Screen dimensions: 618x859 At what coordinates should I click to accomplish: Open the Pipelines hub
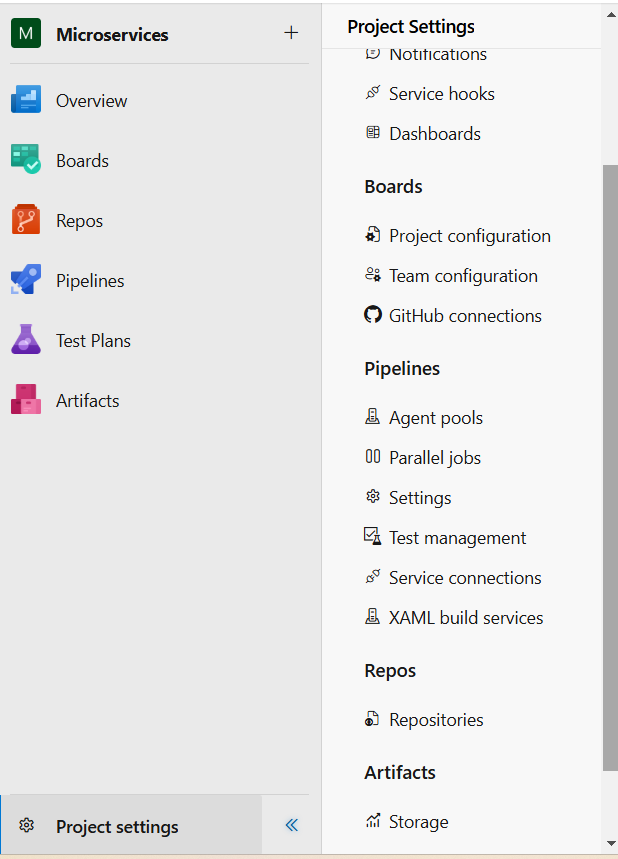90,281
